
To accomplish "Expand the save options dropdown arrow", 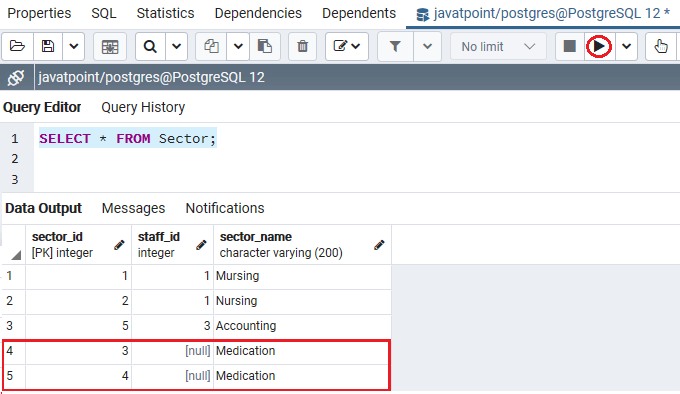I will [74, 46].
